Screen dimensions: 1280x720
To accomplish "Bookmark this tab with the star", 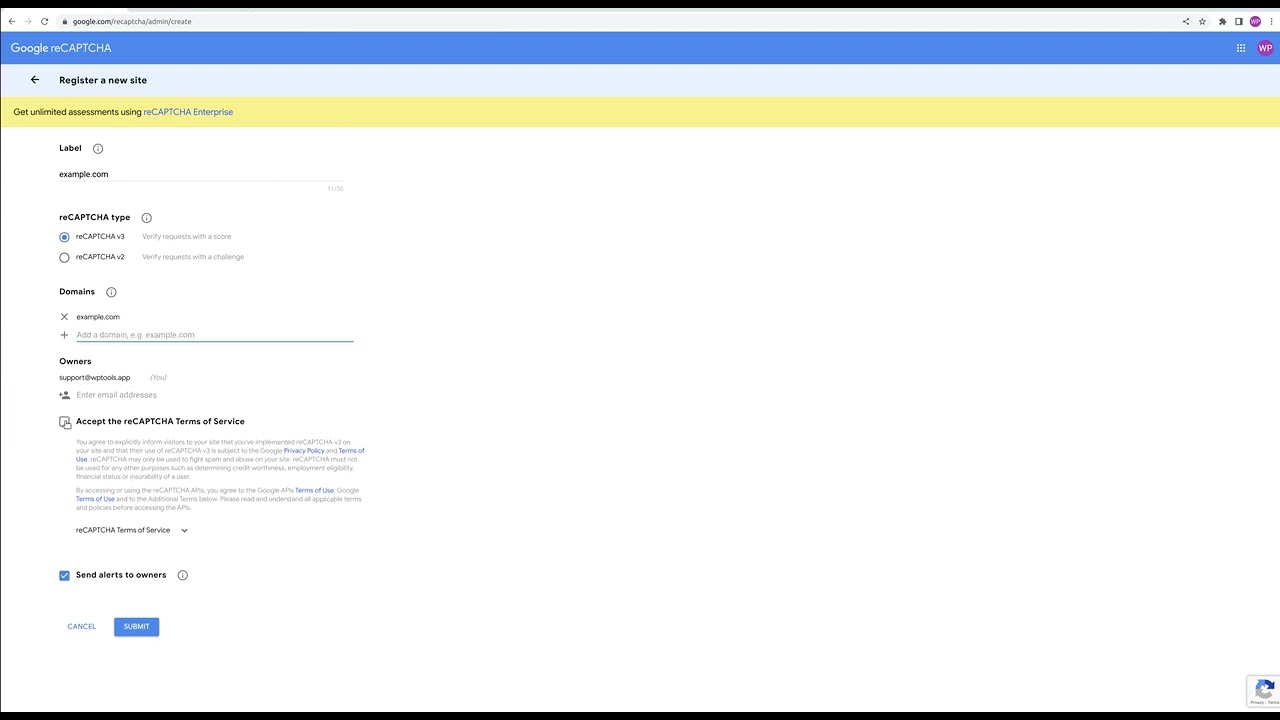I will [x=1203, y=21].
